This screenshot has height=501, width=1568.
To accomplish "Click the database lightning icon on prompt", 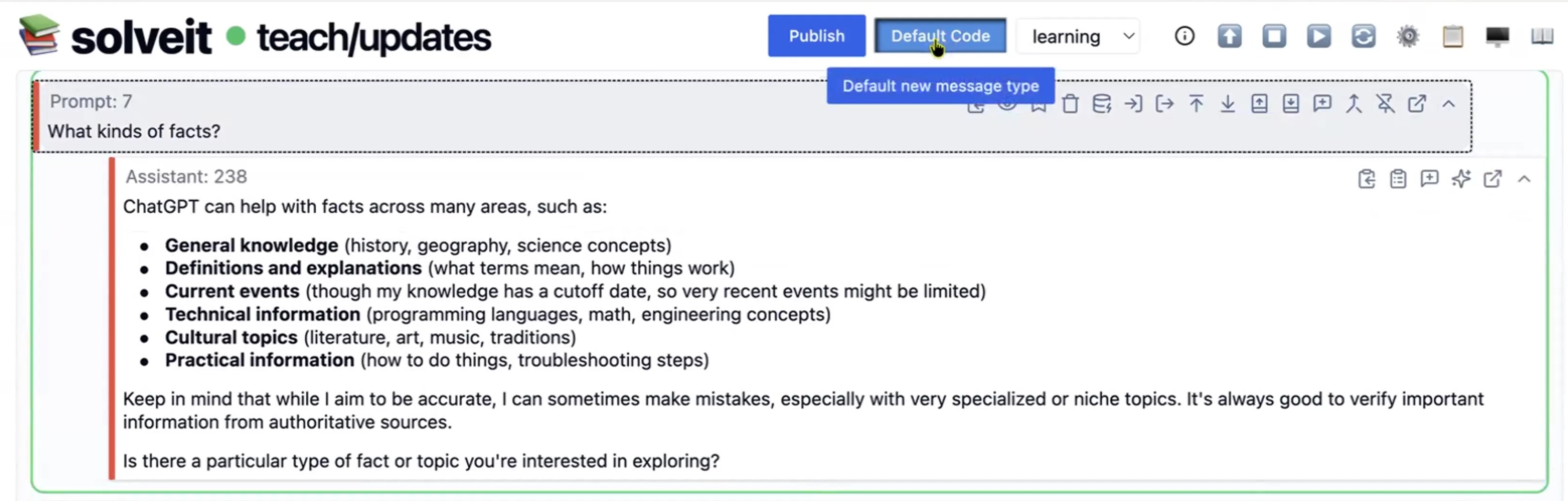I will click(x=1102, y=104).
